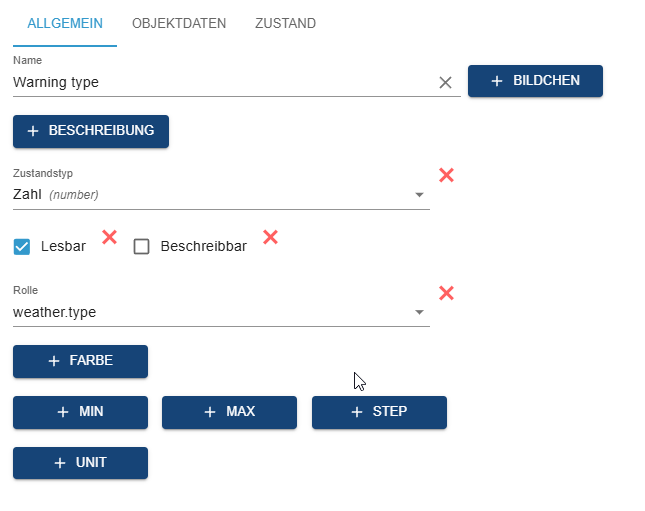Viewport: 645px width, 511px height.
Task: Click the Bildchen button
Action: click(x=535, y=81)
